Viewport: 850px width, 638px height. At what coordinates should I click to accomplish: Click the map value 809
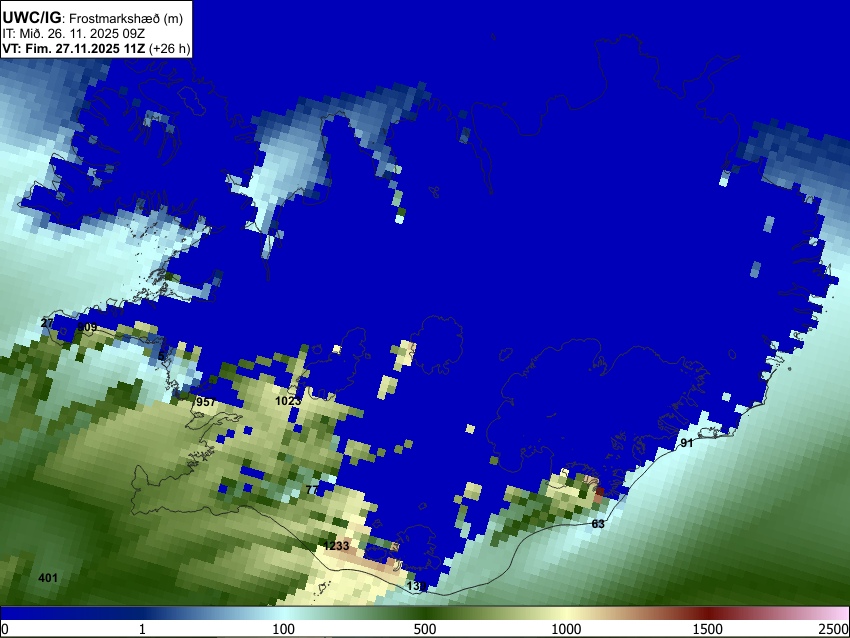(x=87, y=327)
